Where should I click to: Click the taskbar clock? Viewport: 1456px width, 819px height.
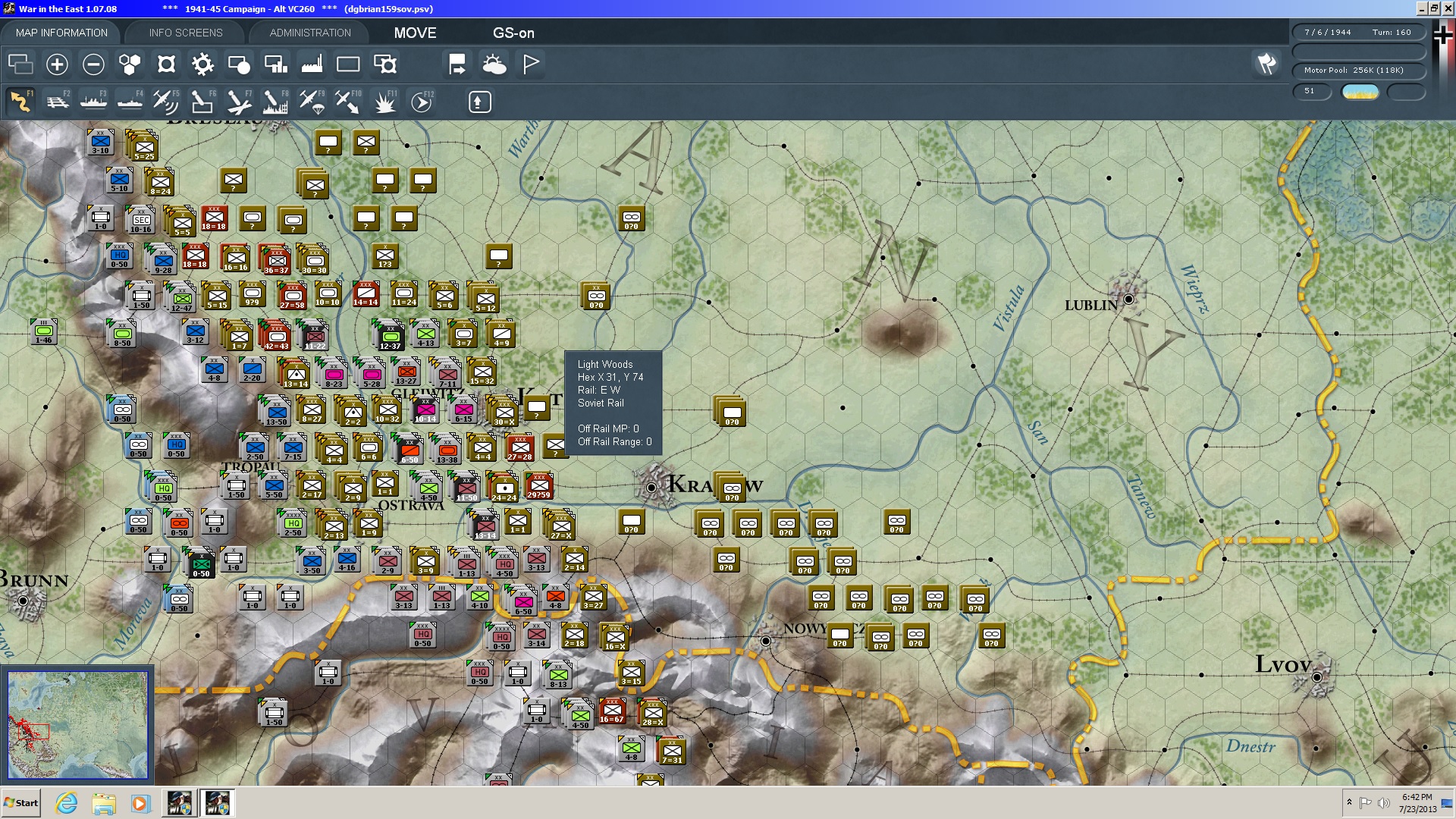click(1417, 803)
